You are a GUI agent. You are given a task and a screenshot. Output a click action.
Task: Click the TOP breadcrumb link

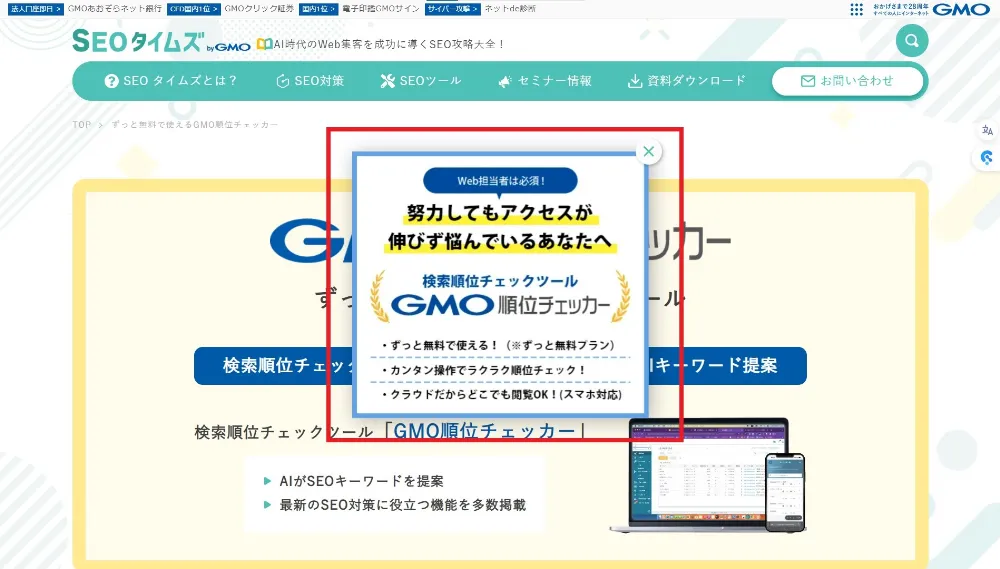82,124
